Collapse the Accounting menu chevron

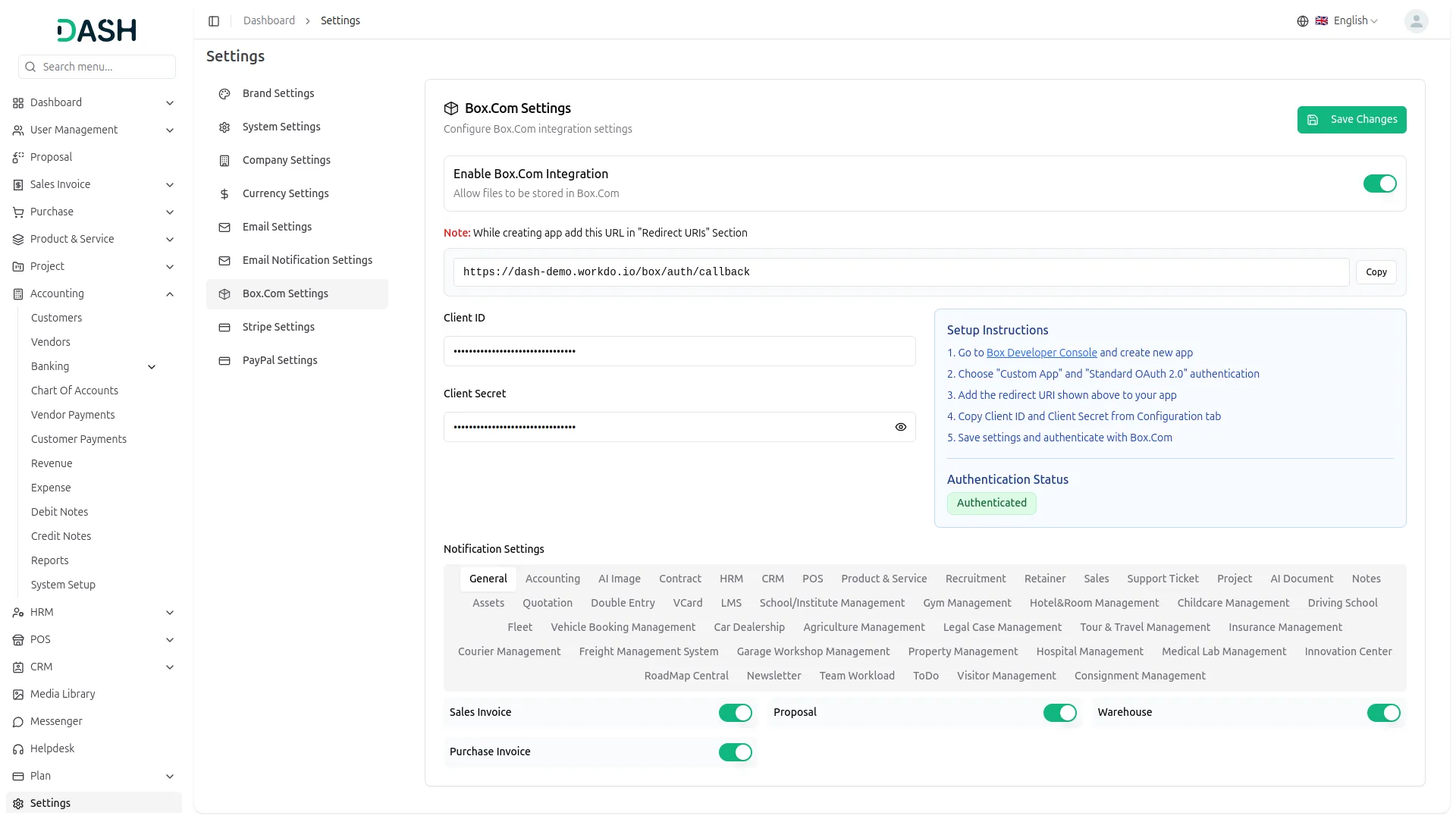click(x=170, y=294)
